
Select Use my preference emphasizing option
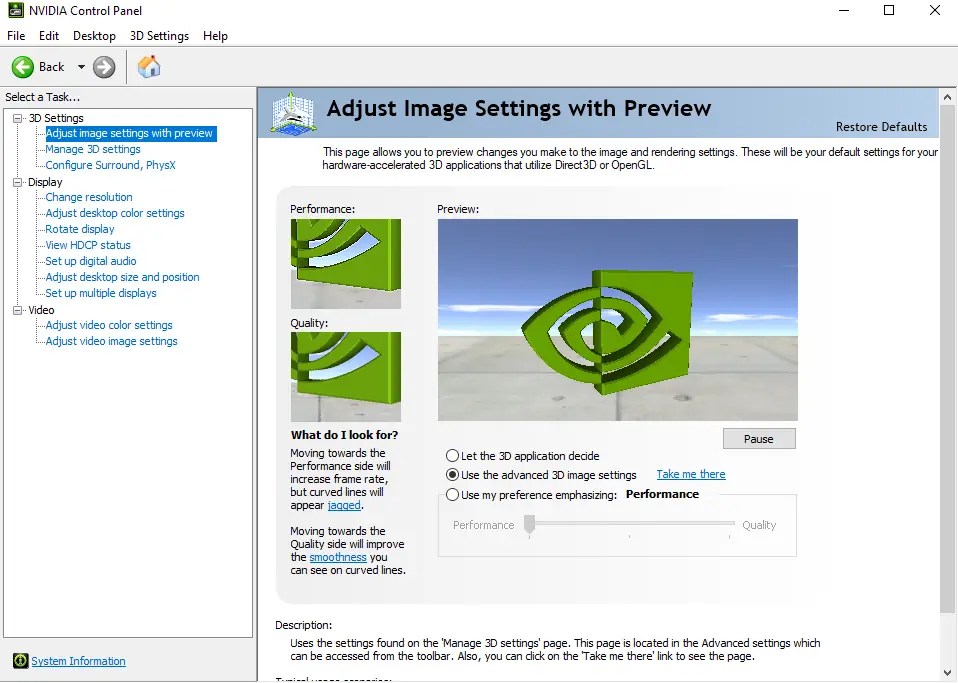point(452,495)
